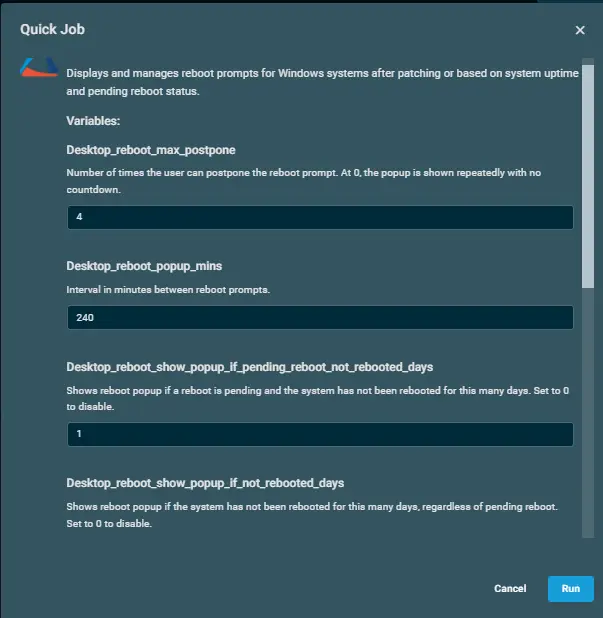This screenshot has width=603, height=618.
Task: Click the Desktop_reboot_popup_mins label
Action: click(x=144, y=266)
